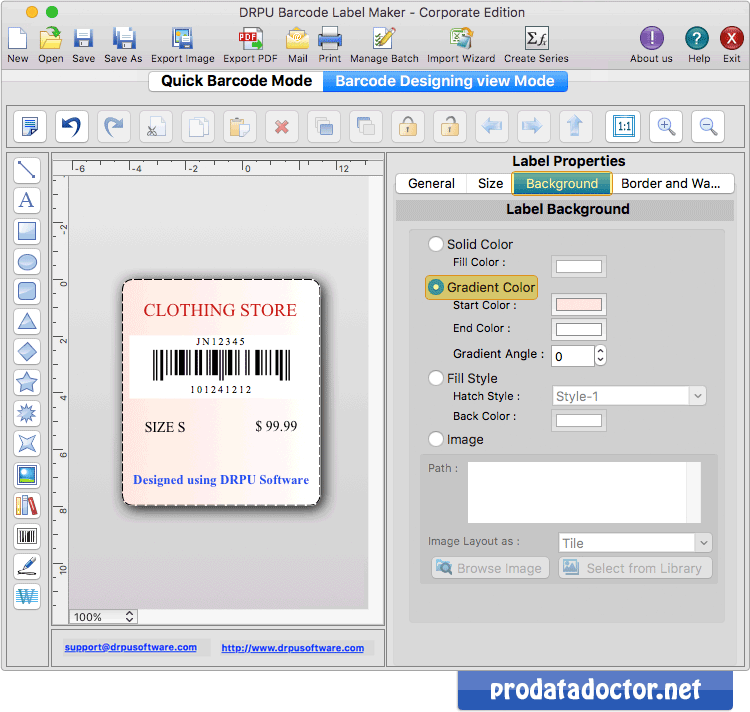This screenshot has height=712, width=750.
Task: Click the image Path text box
Action: click(x=584, y=492)
